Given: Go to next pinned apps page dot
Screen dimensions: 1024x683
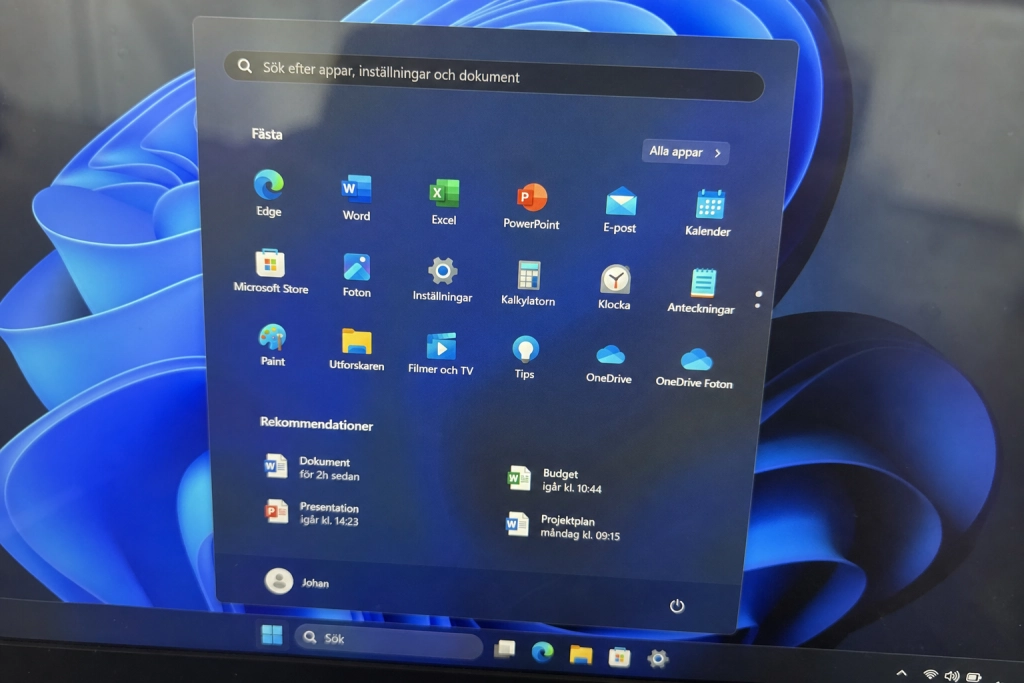Looking at the screenshot, I should [758, 306].
